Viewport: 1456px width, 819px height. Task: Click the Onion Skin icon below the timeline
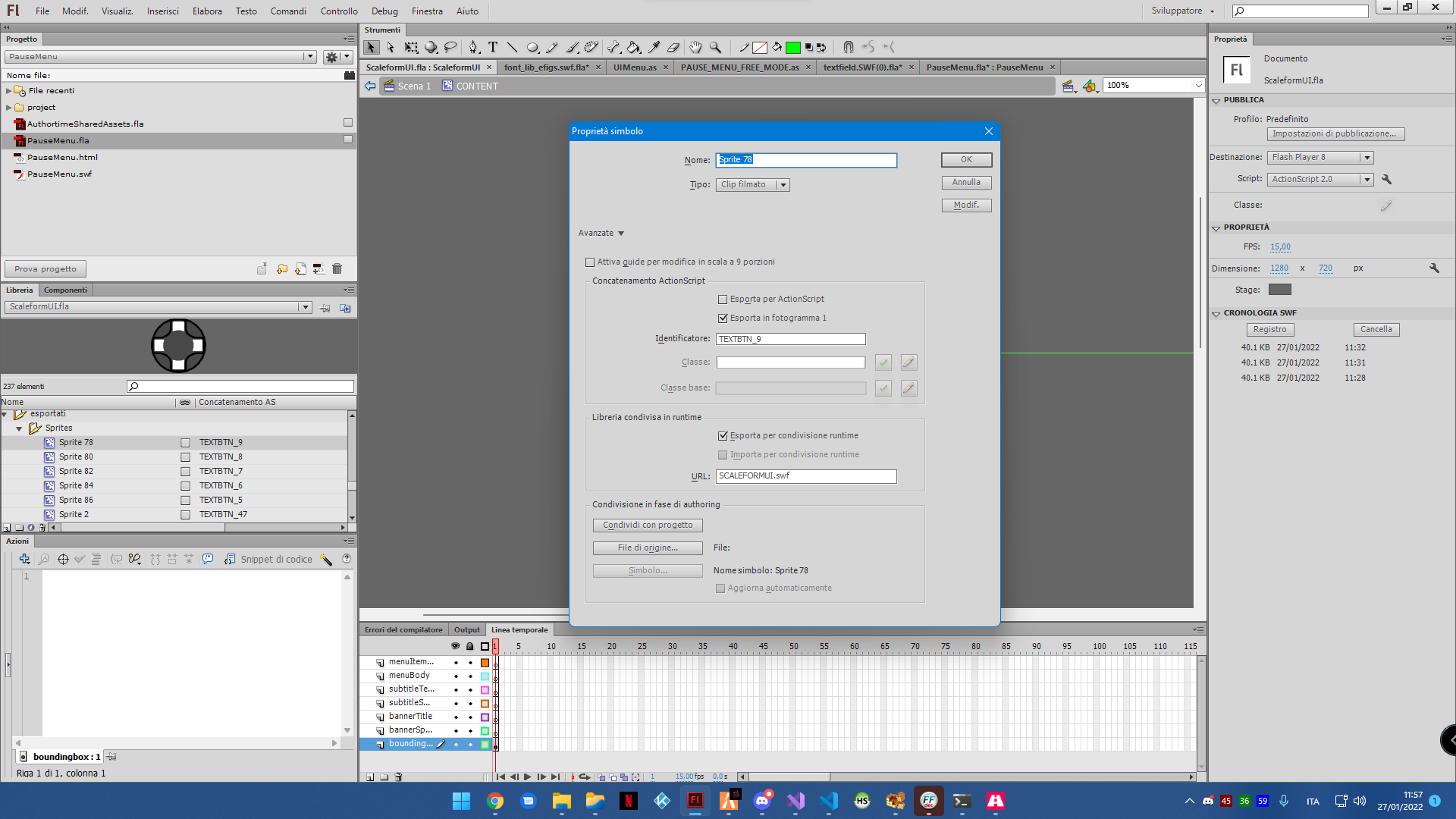601,777
